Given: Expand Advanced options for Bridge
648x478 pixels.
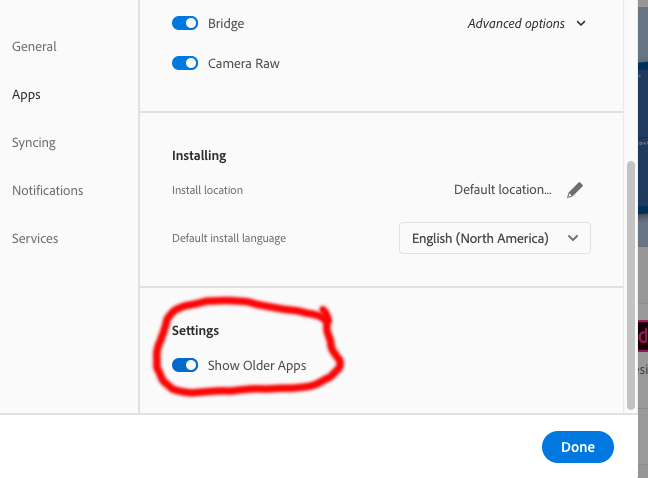Looking at the screenshot, I should pyautogui.click(x=516, y=23).
